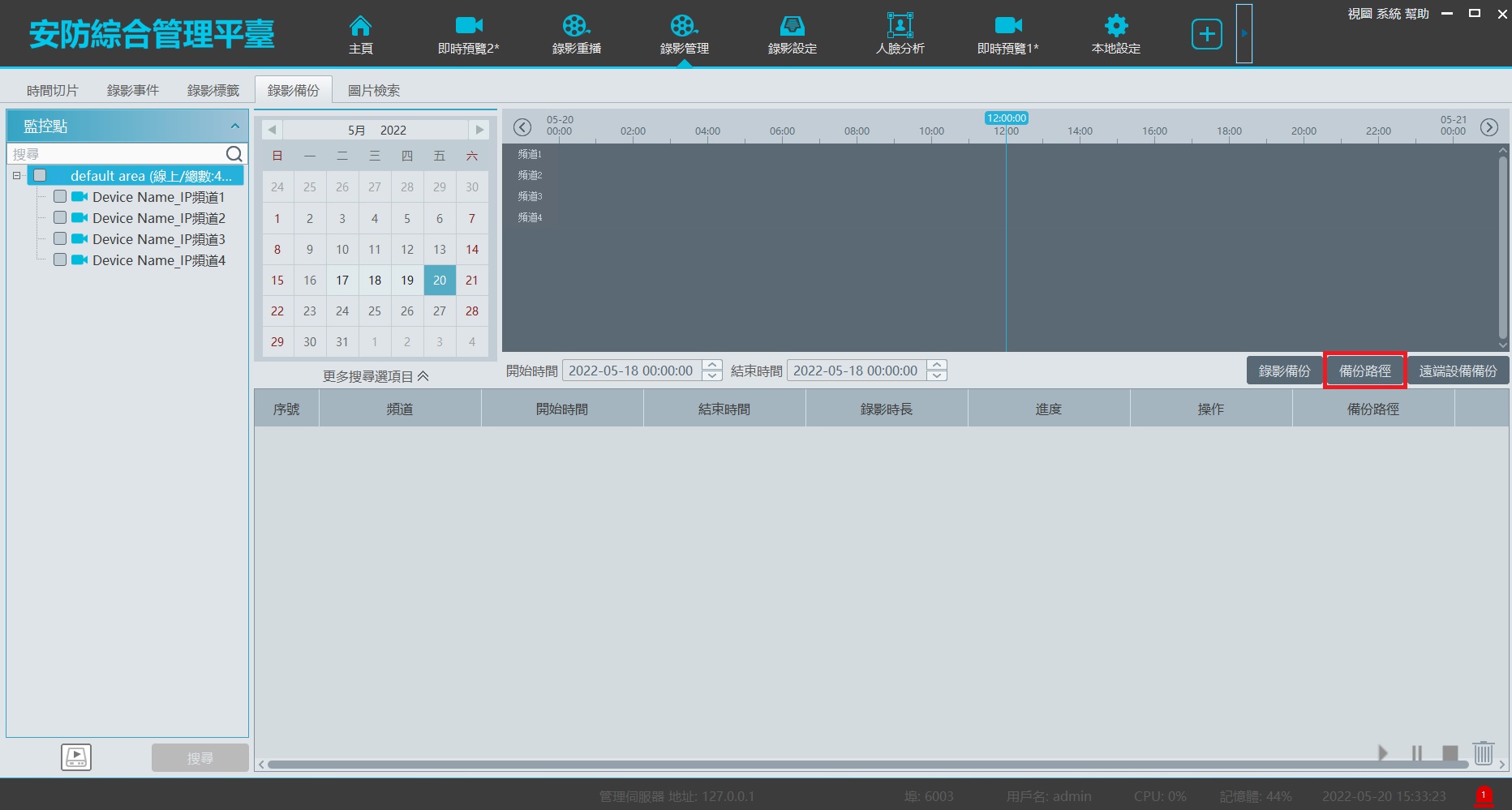Open the 錄影重播 playback module
The width and height of the screenshot is (1512, 810).
pos(577,35)
